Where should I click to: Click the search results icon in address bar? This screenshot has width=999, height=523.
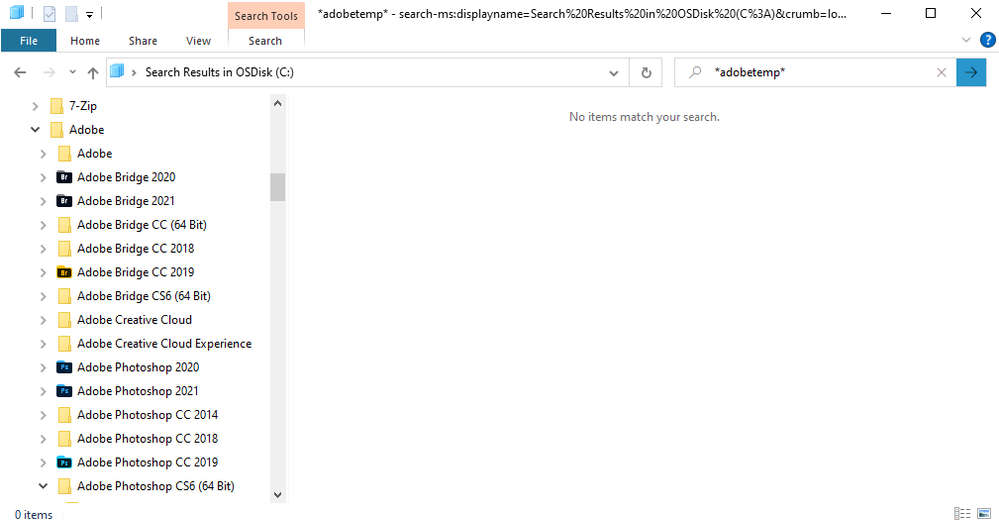click(x=117, y=71)
